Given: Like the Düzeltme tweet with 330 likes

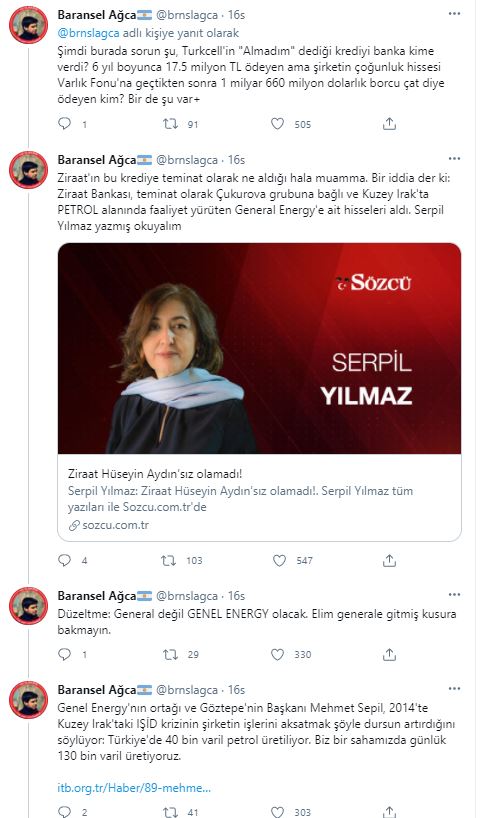Looking at the screenshot, I should tap(278, 654).
